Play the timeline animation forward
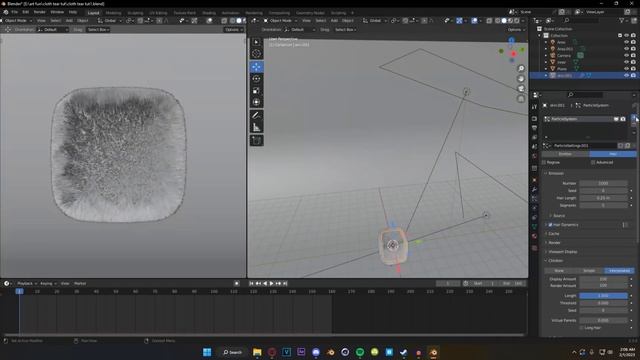Image resolution: width=640 pixels, height=360 pixels. [x=271, y=283]
